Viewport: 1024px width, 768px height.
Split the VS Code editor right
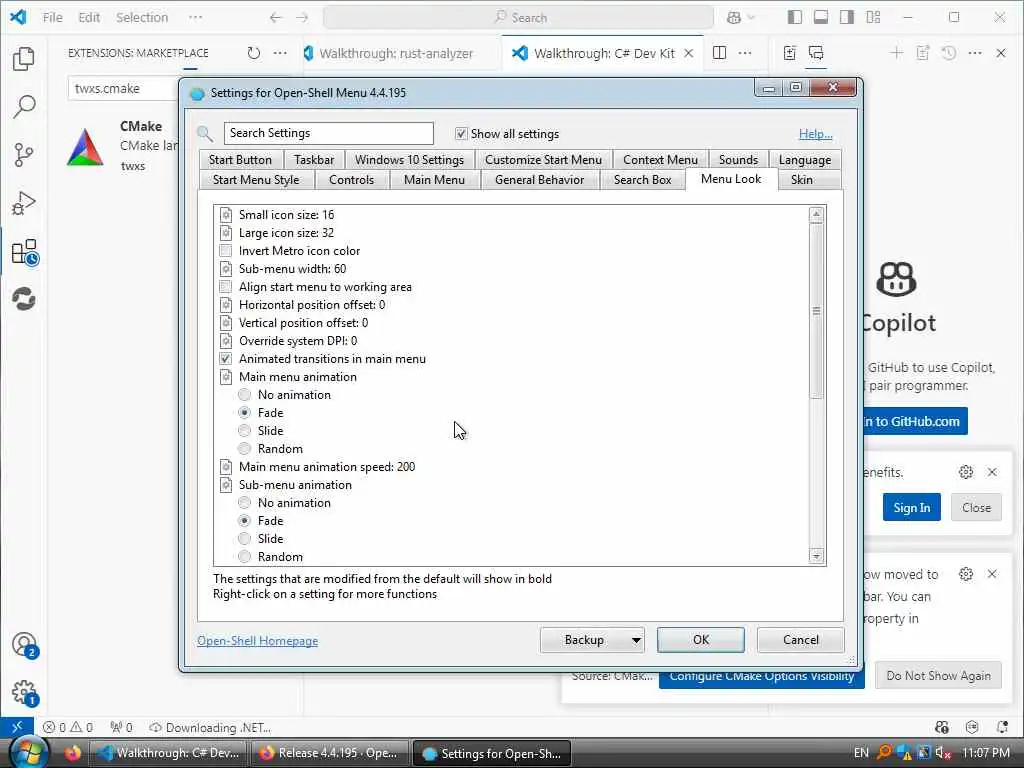coord(719,53)
